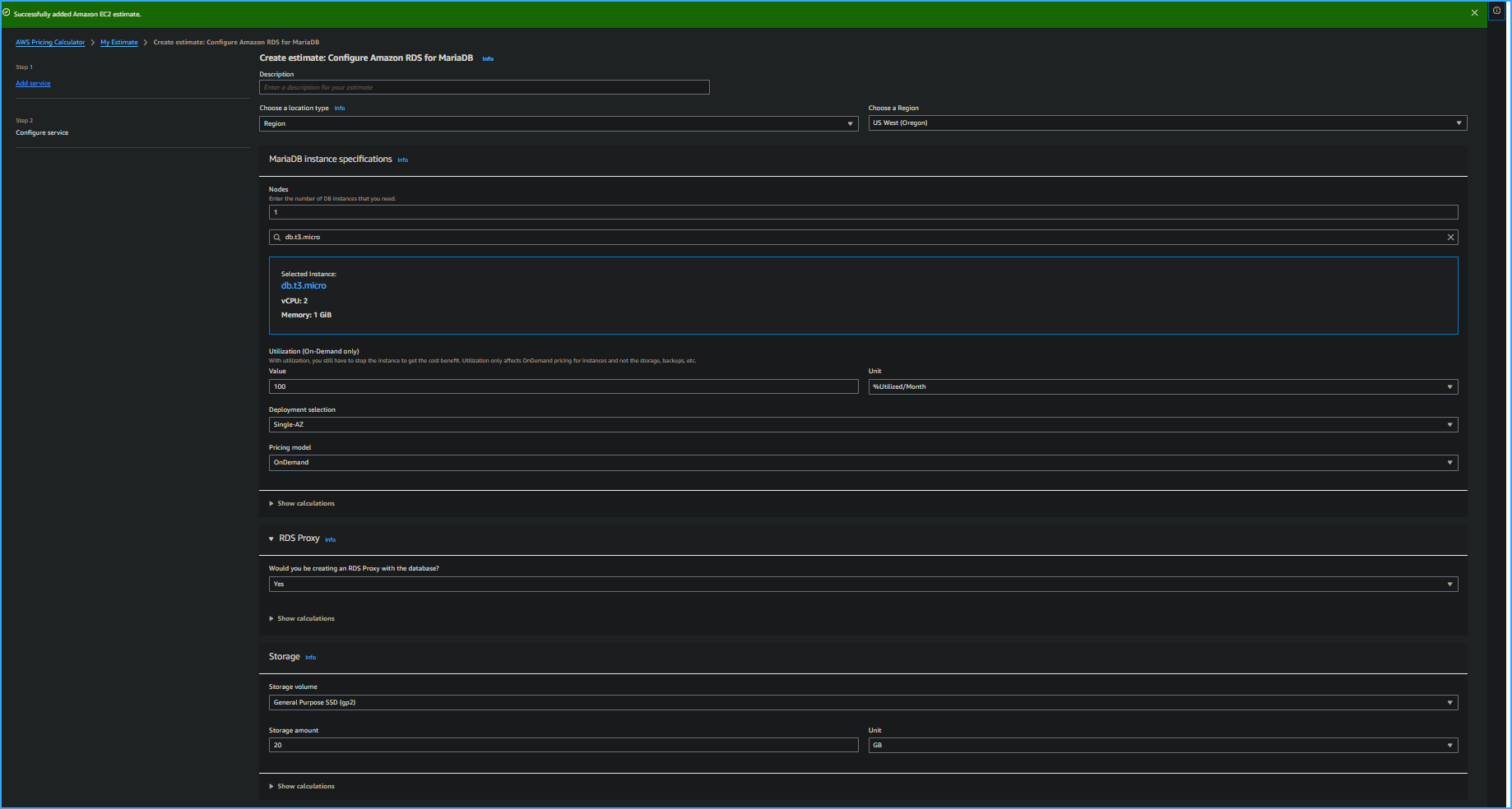Screen dimensions: 1512x809
Task: Click the Info icon next to Storage
Action: click(x=310, y=657)
